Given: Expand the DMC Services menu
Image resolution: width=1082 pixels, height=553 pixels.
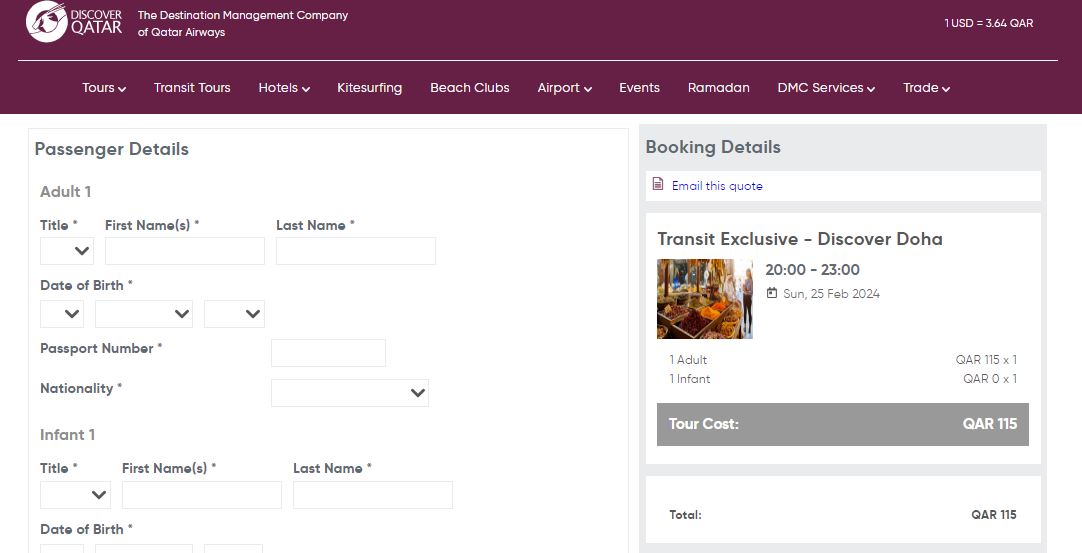Looking at the screenshot, I should coord(826,88).
